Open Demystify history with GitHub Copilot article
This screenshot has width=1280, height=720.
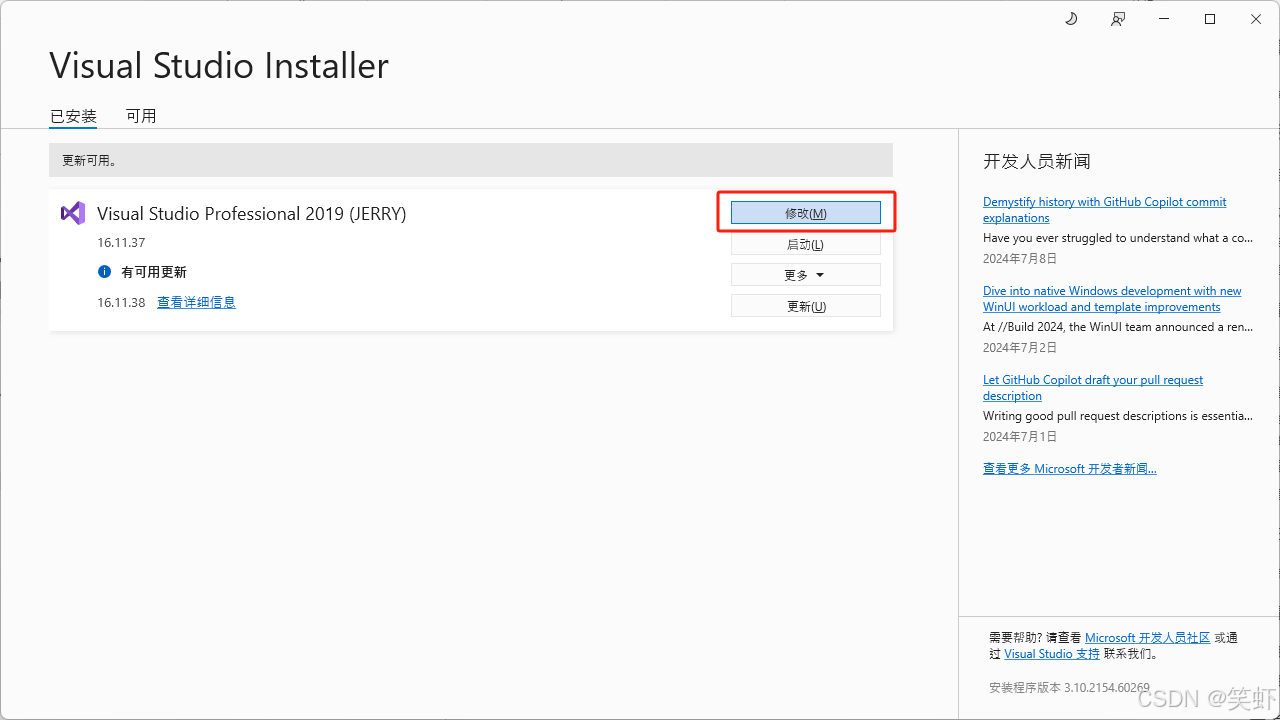tap(1104, 210)
